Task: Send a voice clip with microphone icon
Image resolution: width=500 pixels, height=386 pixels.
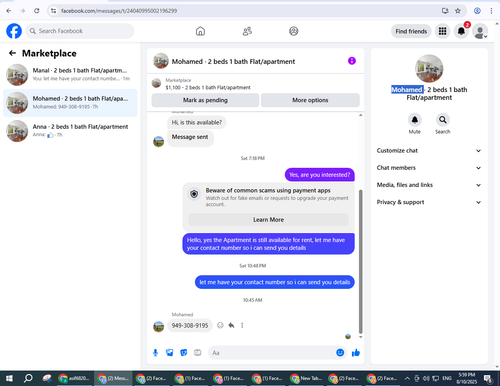Action: 155,353
